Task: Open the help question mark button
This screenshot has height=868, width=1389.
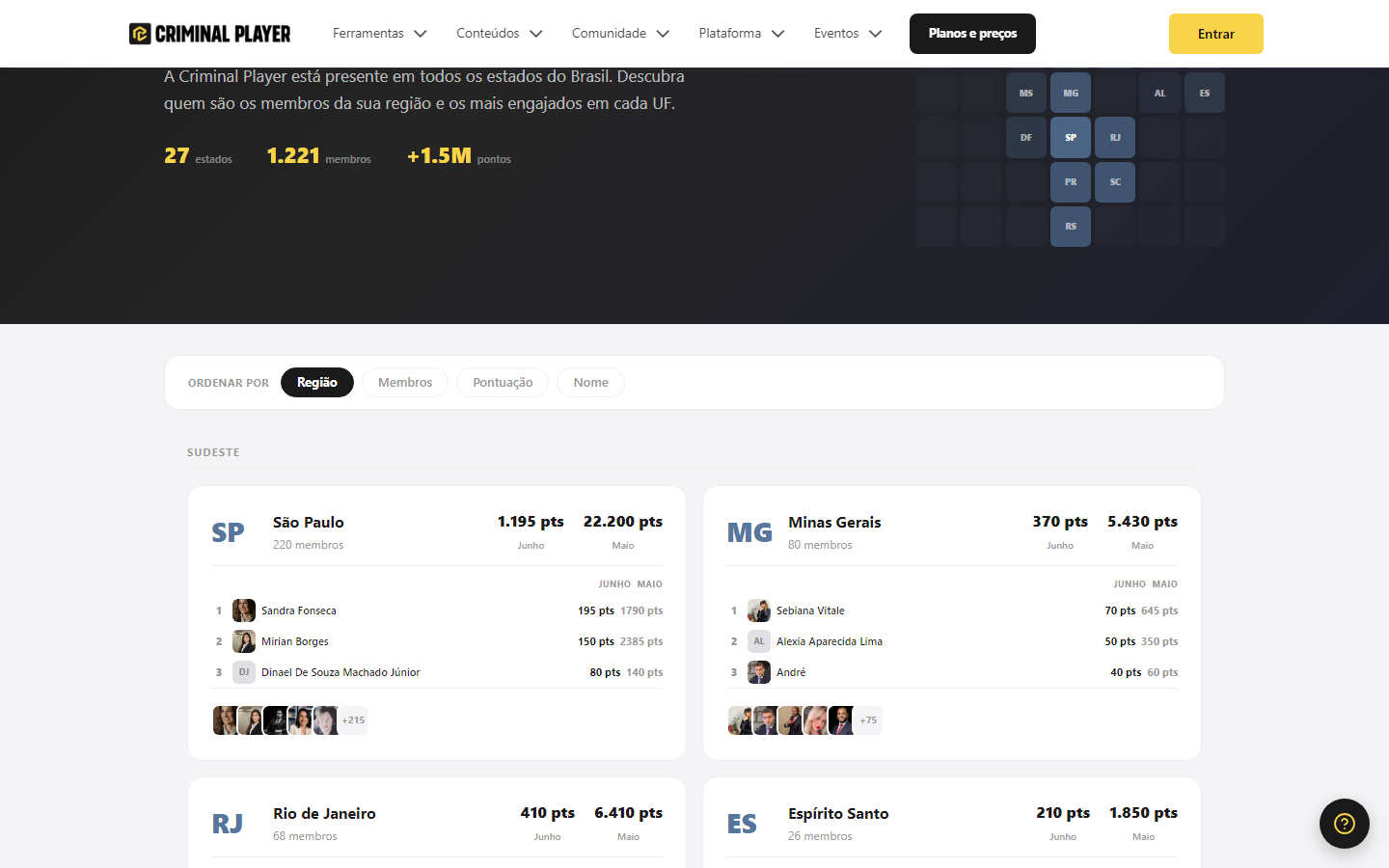Action: pos(1345,824)
